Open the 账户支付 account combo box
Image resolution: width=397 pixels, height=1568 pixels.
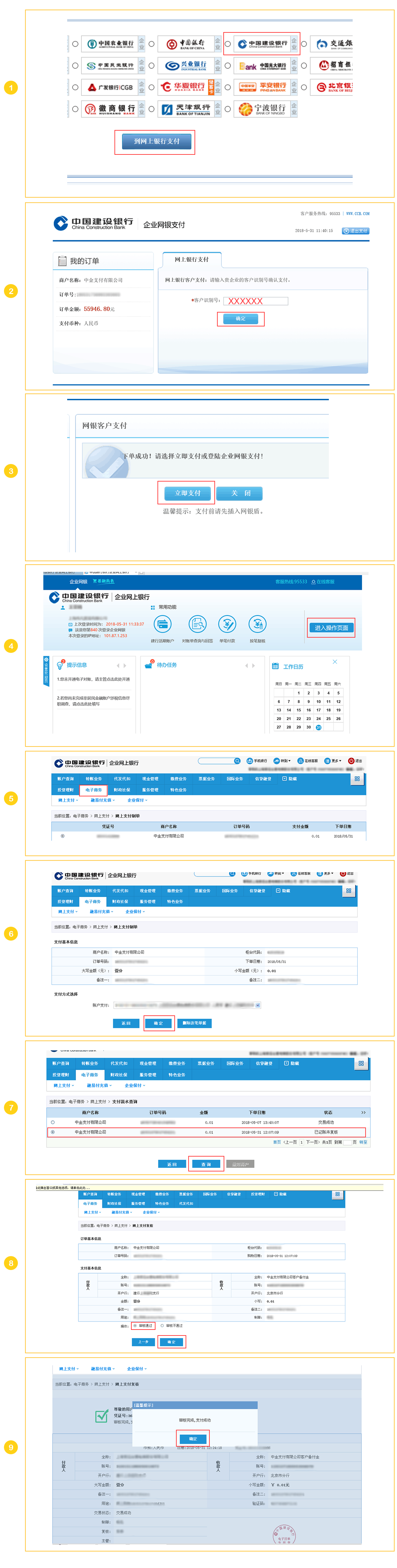click(x=187, y=1005)
